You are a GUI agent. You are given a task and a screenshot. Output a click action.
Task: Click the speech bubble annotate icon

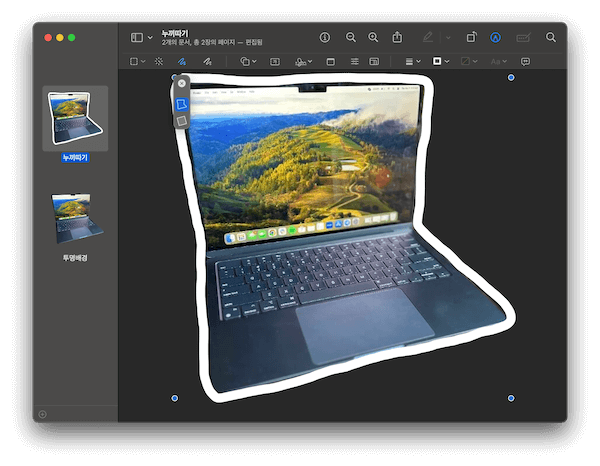[525, 62]
